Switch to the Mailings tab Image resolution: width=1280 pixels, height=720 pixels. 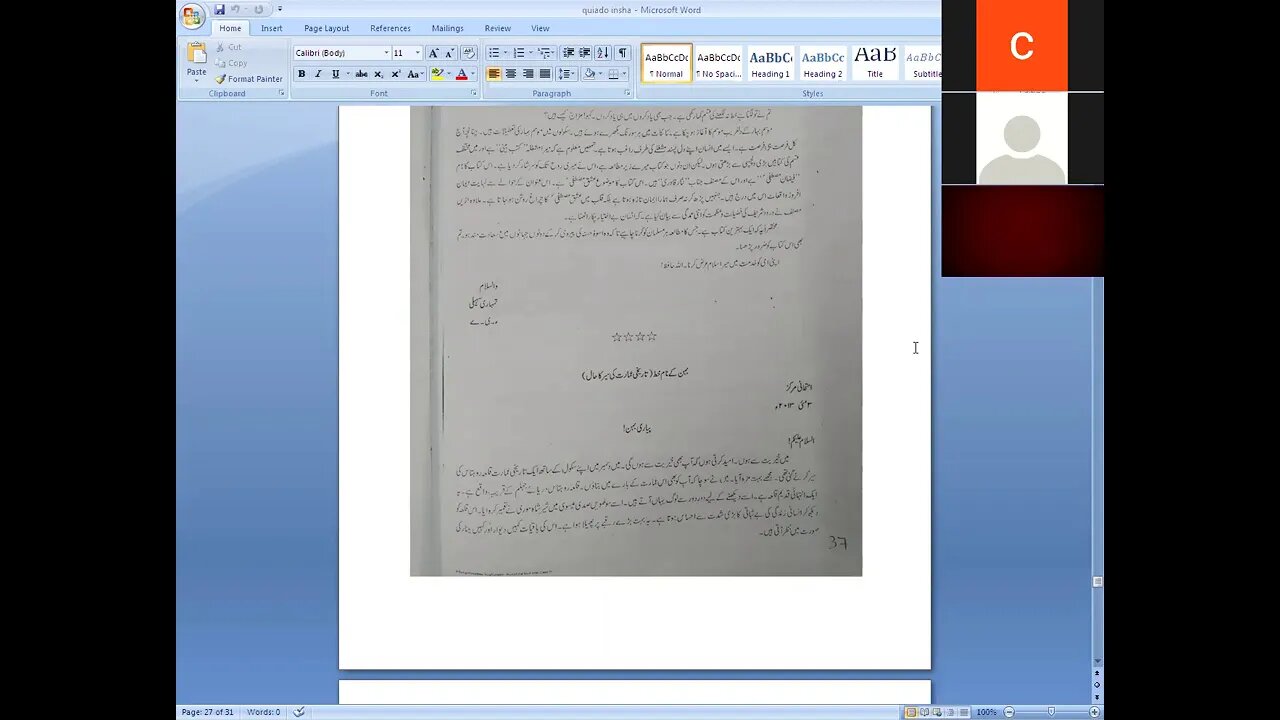(x=447, y=28)
